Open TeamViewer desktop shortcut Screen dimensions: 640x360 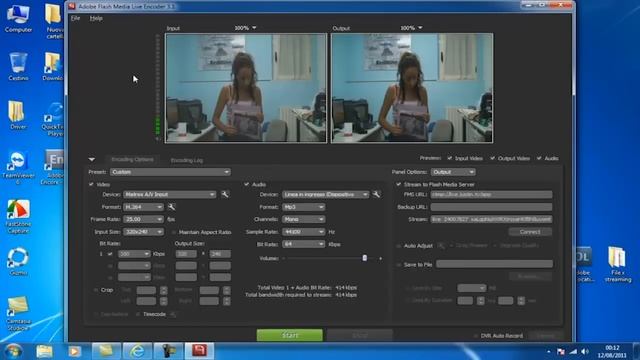[18, 167]
